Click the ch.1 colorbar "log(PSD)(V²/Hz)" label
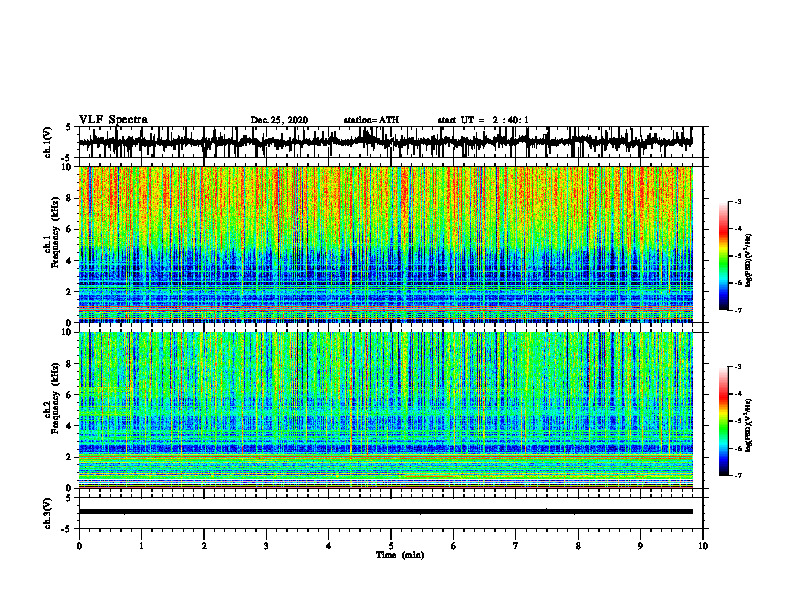Image resolution: width=792 pixels, height=612 pixels. tap(748, 261)
